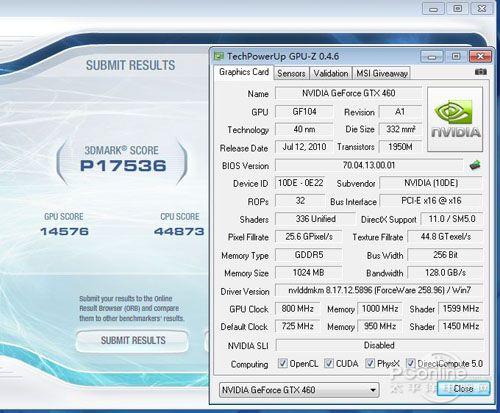500x413 pixels.
Task: Select the Graphics Card tab
Action: 244,72
